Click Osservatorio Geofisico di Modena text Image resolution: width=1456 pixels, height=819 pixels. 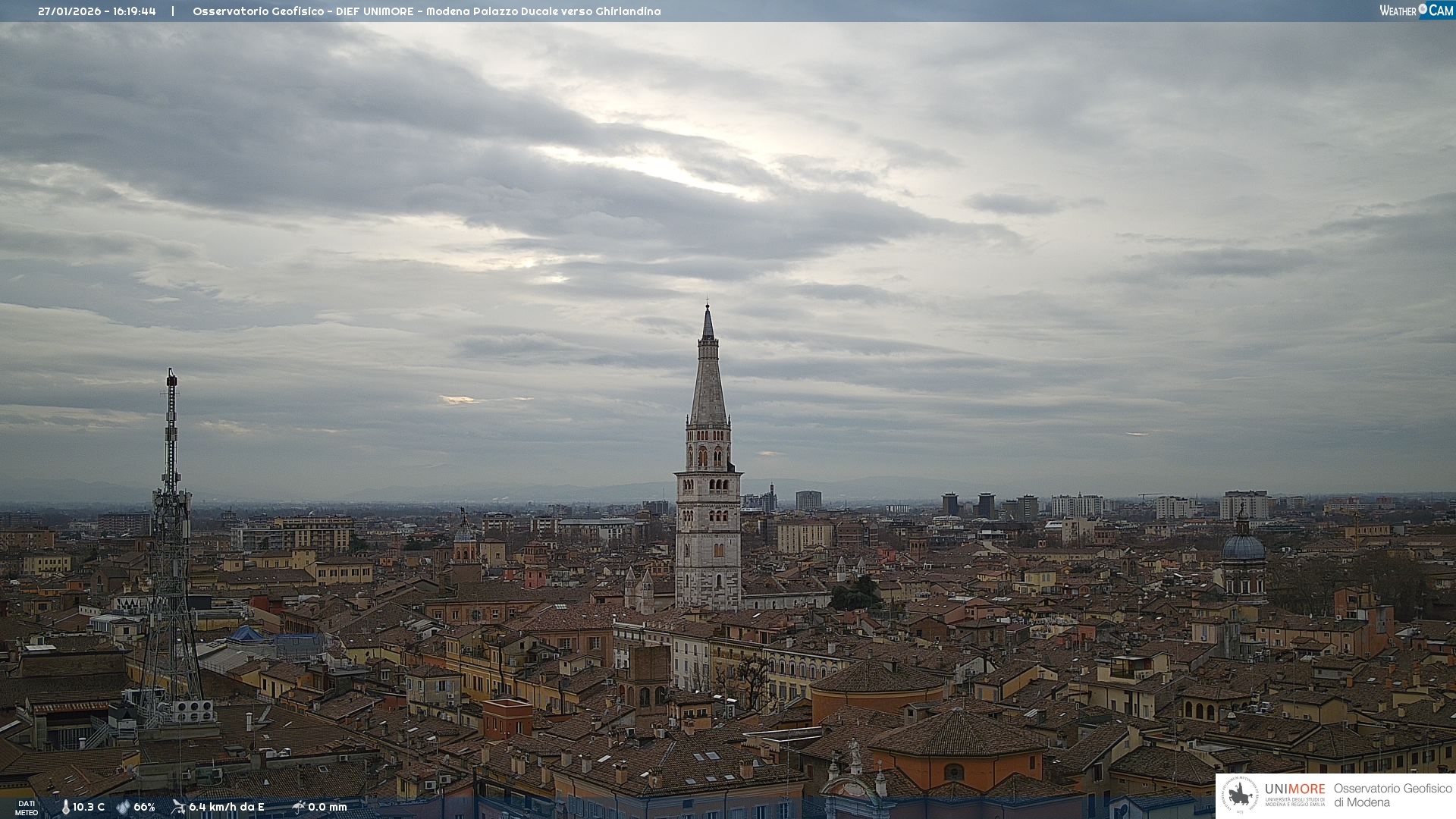pyautogui.click(x=1392, y=795)
